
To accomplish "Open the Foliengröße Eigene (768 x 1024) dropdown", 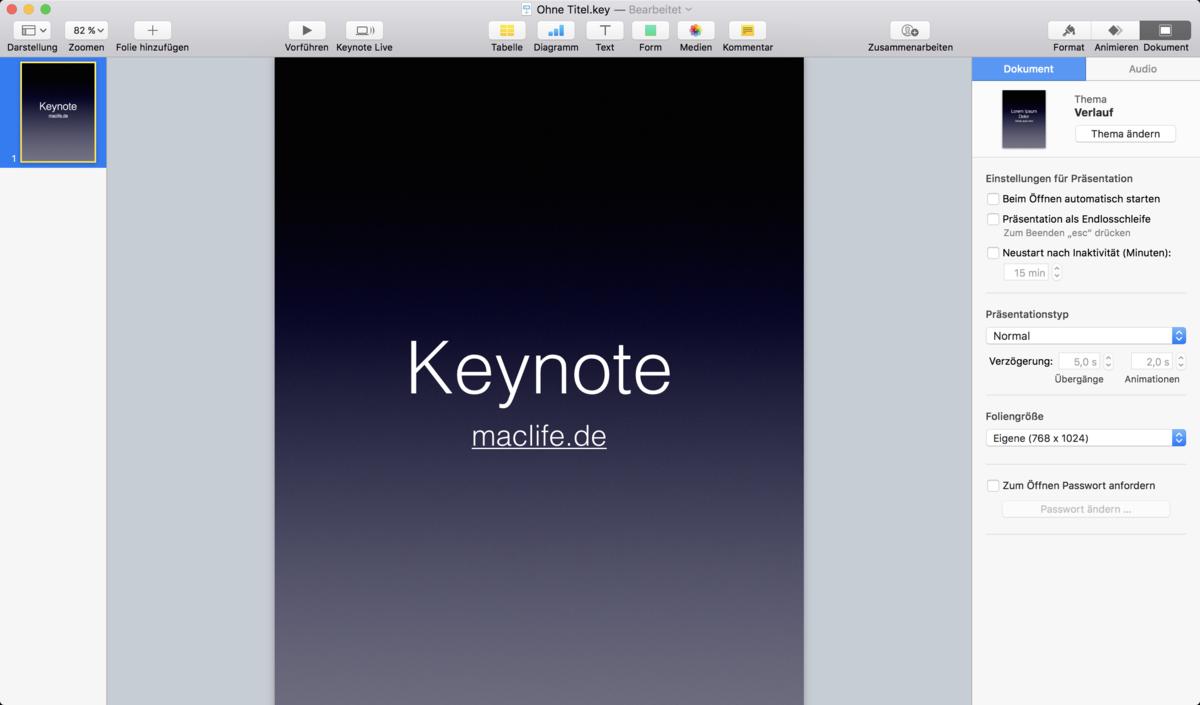I will pyautogui.click(x=1086, y=438).
